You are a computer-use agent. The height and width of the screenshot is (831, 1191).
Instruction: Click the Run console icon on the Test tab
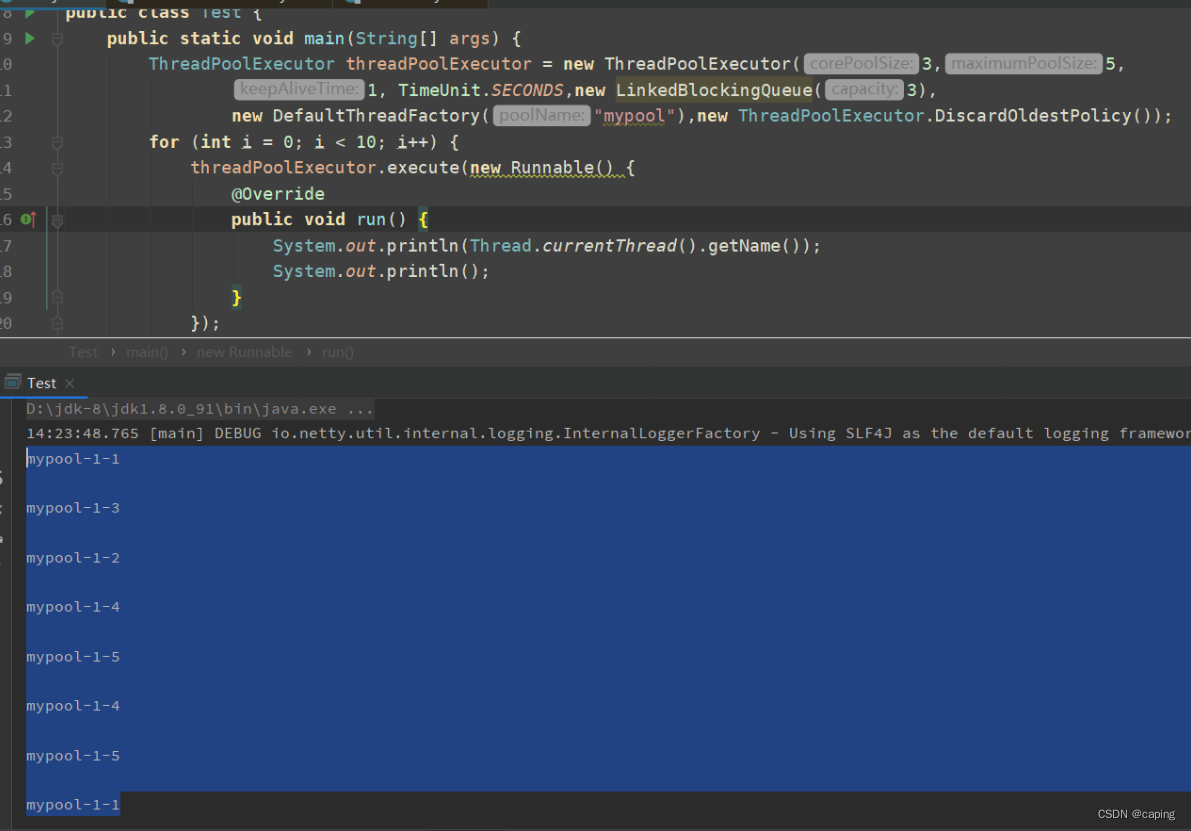tap(13, 382)
